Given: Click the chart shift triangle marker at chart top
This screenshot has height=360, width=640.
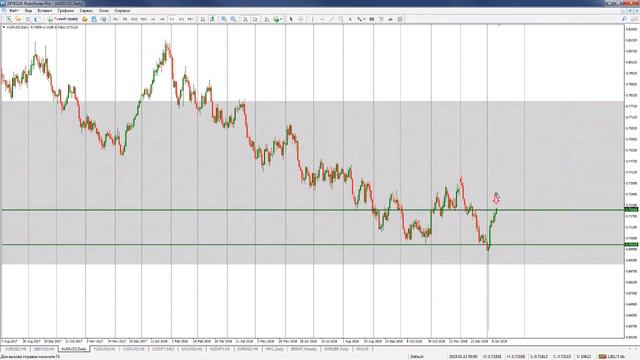Looking at the screenshot, I should (499, 25).
